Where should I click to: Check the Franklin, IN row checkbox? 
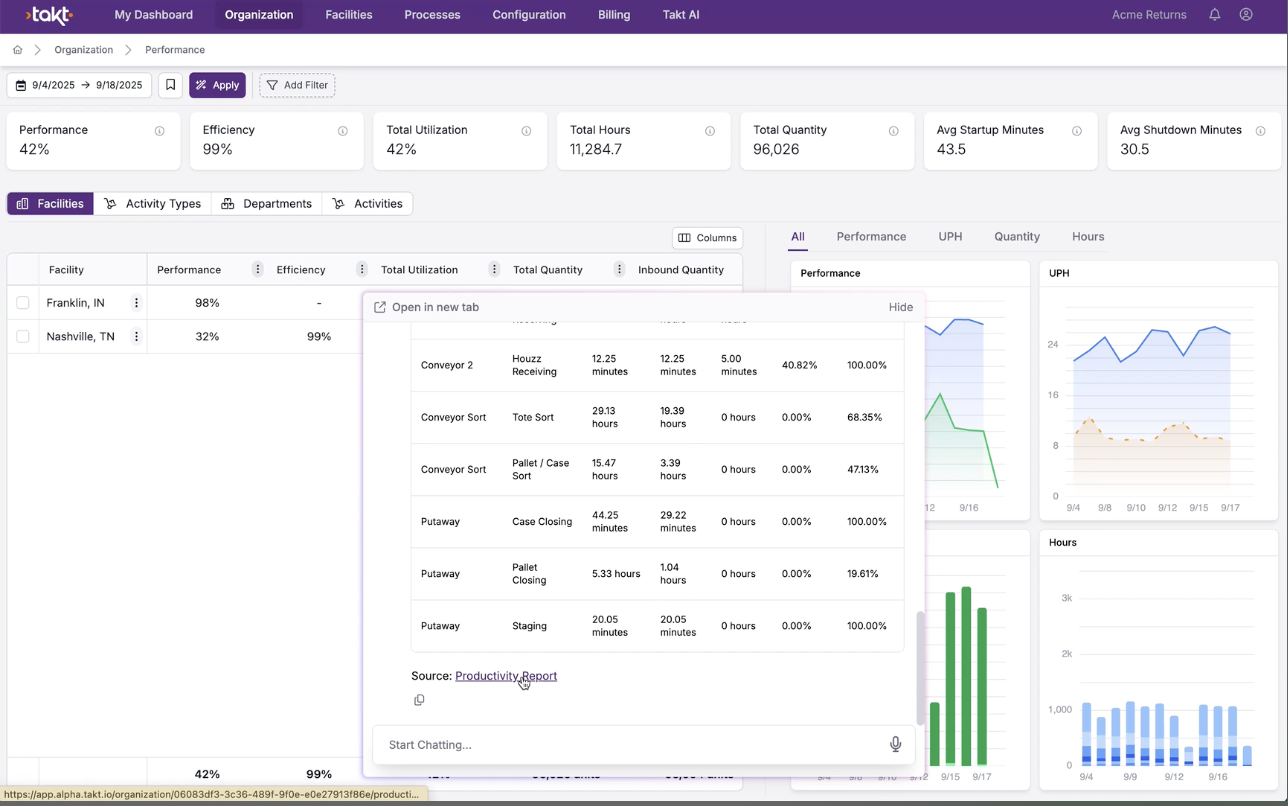(23, 303)
